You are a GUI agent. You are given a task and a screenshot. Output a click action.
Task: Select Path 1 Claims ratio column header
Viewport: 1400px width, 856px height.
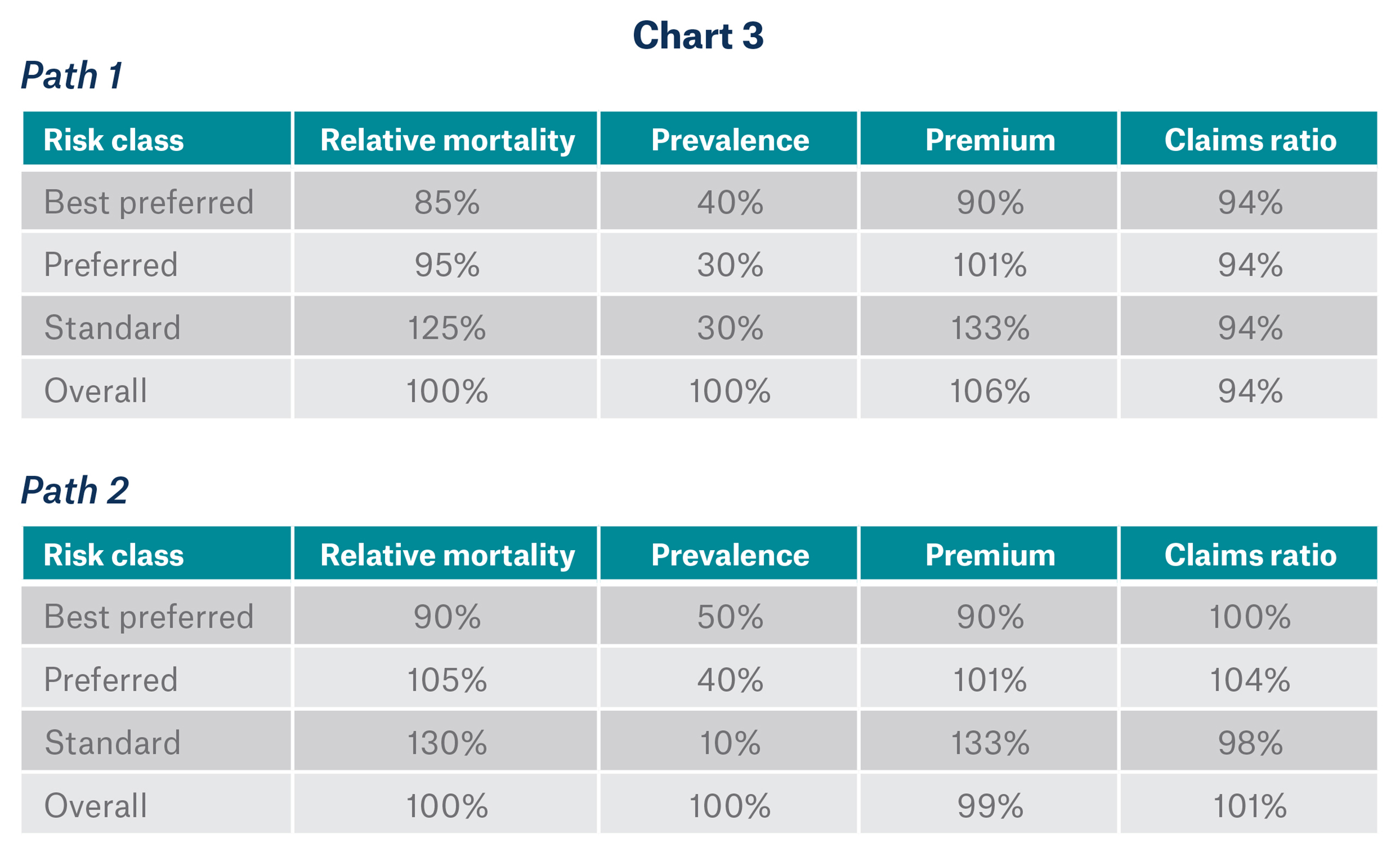coord(1250,140)
